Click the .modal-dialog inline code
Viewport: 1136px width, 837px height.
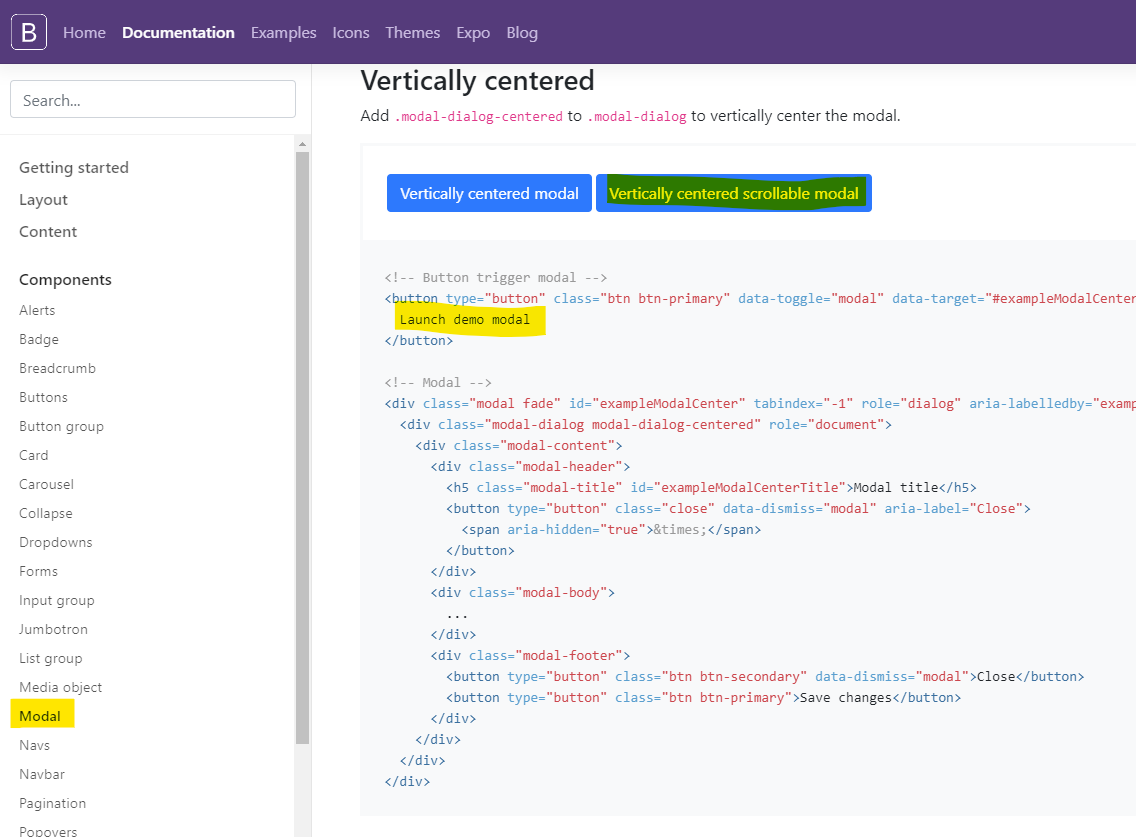tap(637, 116)
